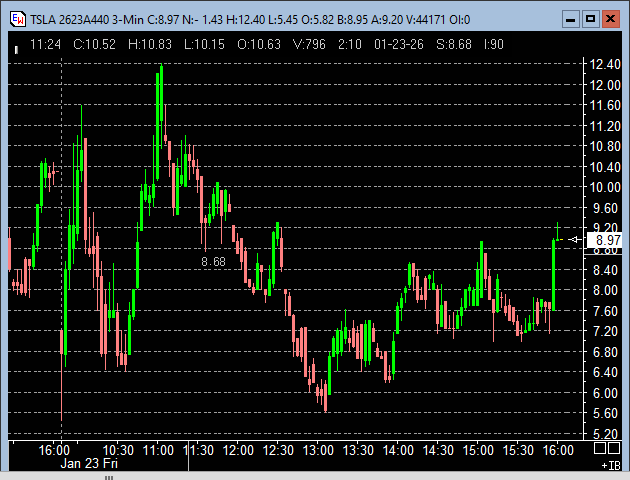The height and width of the screenshot is (480, 630).
Task: Maximize the TSLA chart window
Action: pos(590,18)
